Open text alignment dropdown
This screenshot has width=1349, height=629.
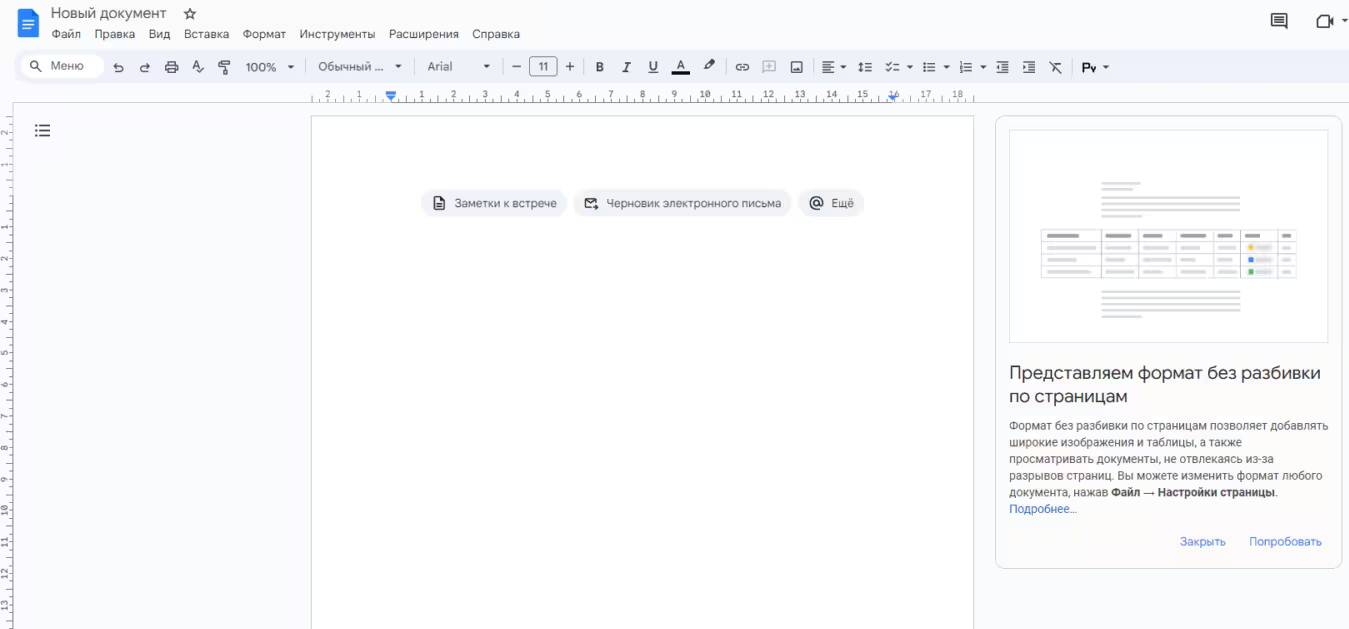click(x=834, y=67)
